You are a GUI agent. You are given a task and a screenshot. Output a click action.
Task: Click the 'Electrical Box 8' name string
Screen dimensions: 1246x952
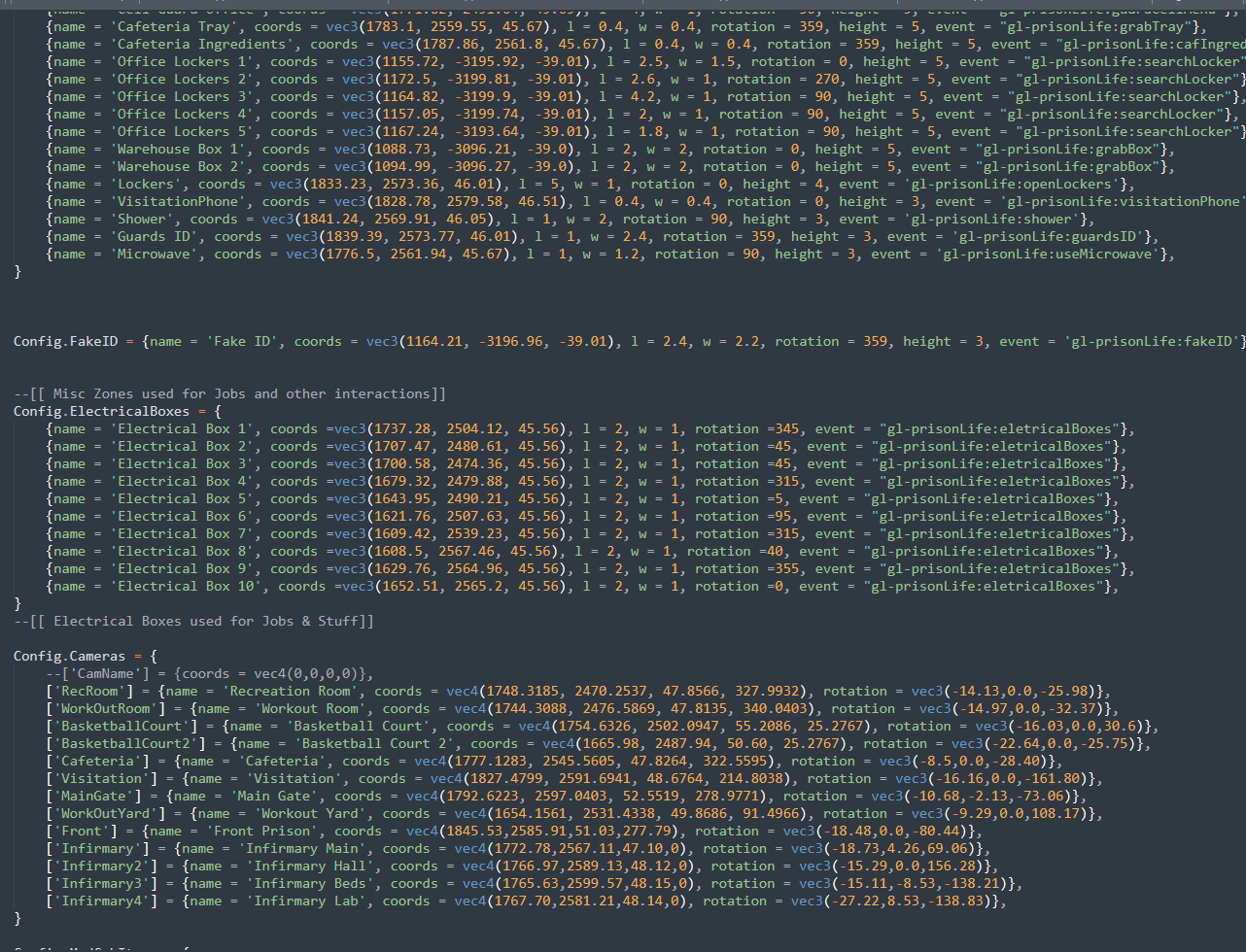click(183, 551)
